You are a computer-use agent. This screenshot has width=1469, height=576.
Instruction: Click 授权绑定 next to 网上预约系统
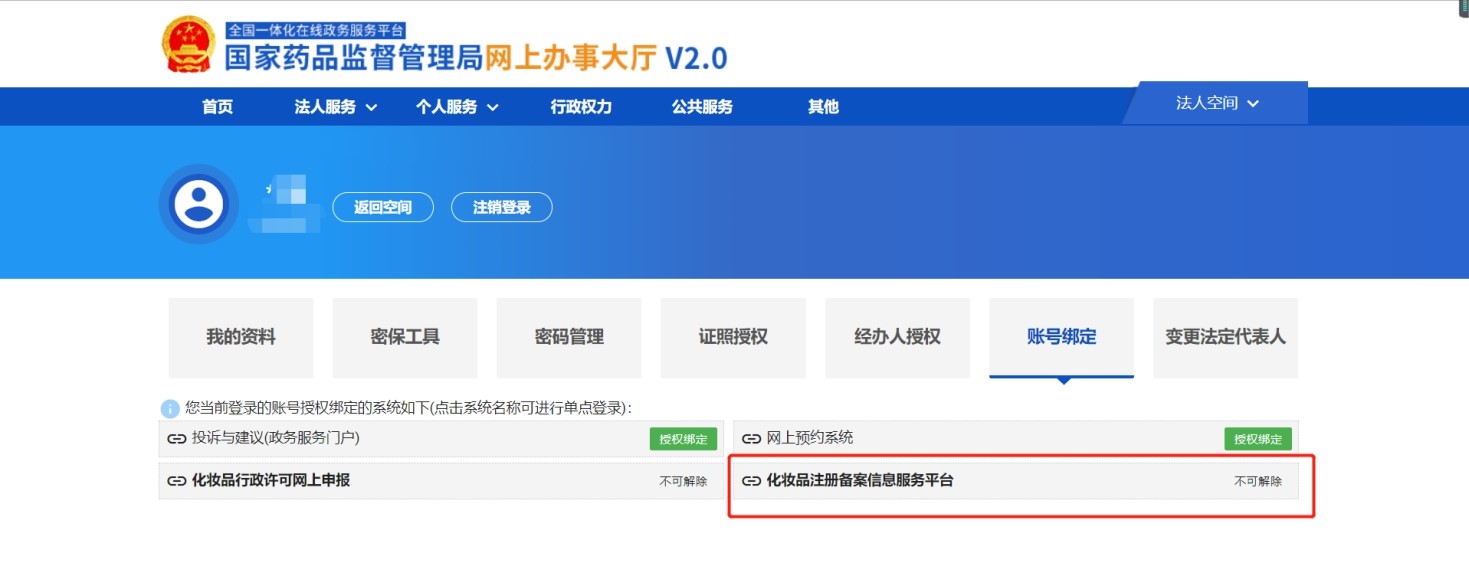click(1256, 438)
